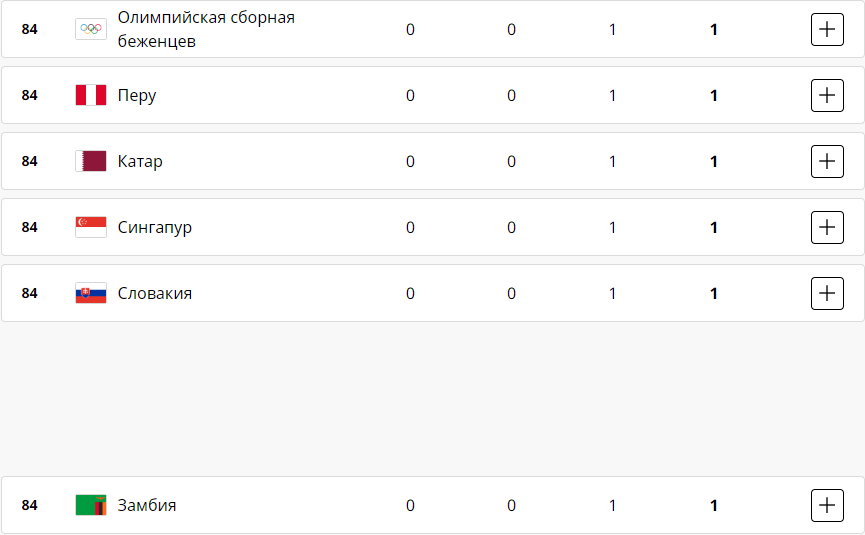Click the Qatar flag icon
This screenshot has width=865, height=535.
pyautogui.click(x=91, y=162)
